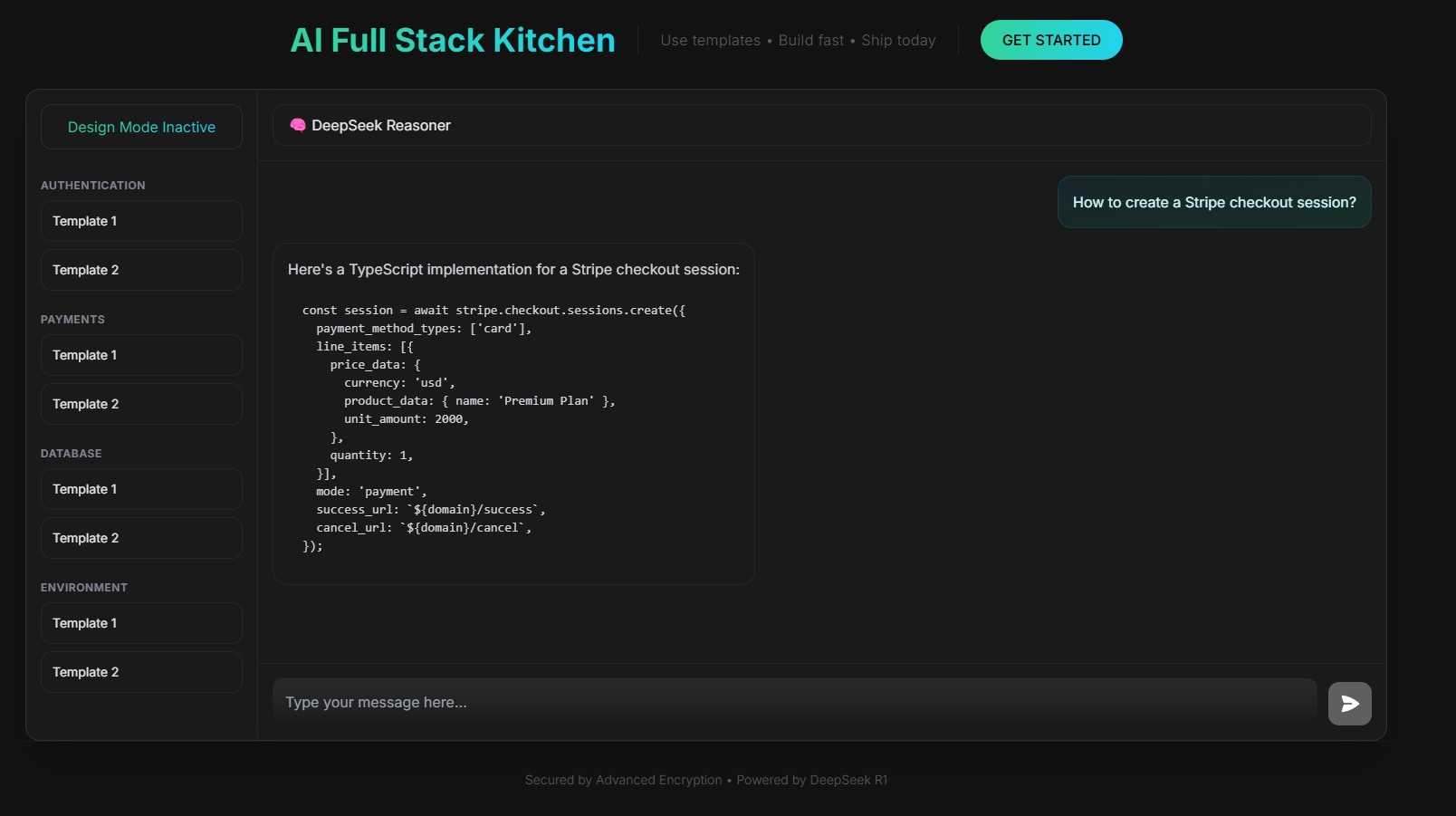Image resolution: width=1456 pixels, height=816 pixels.
Task: Toggle the Design Mode Inactive button
Action: coord(141,127)
